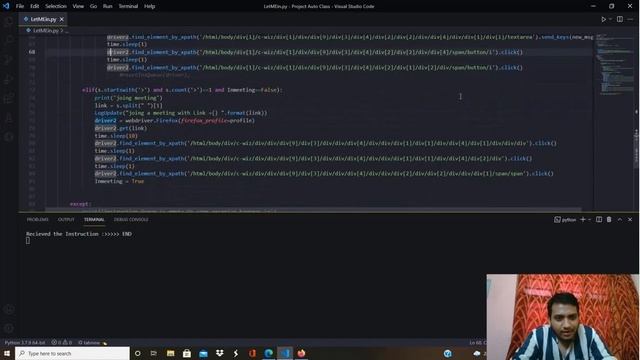Click the python terminal label
This screenshot has width=640, height=360.
coord(565,220)
